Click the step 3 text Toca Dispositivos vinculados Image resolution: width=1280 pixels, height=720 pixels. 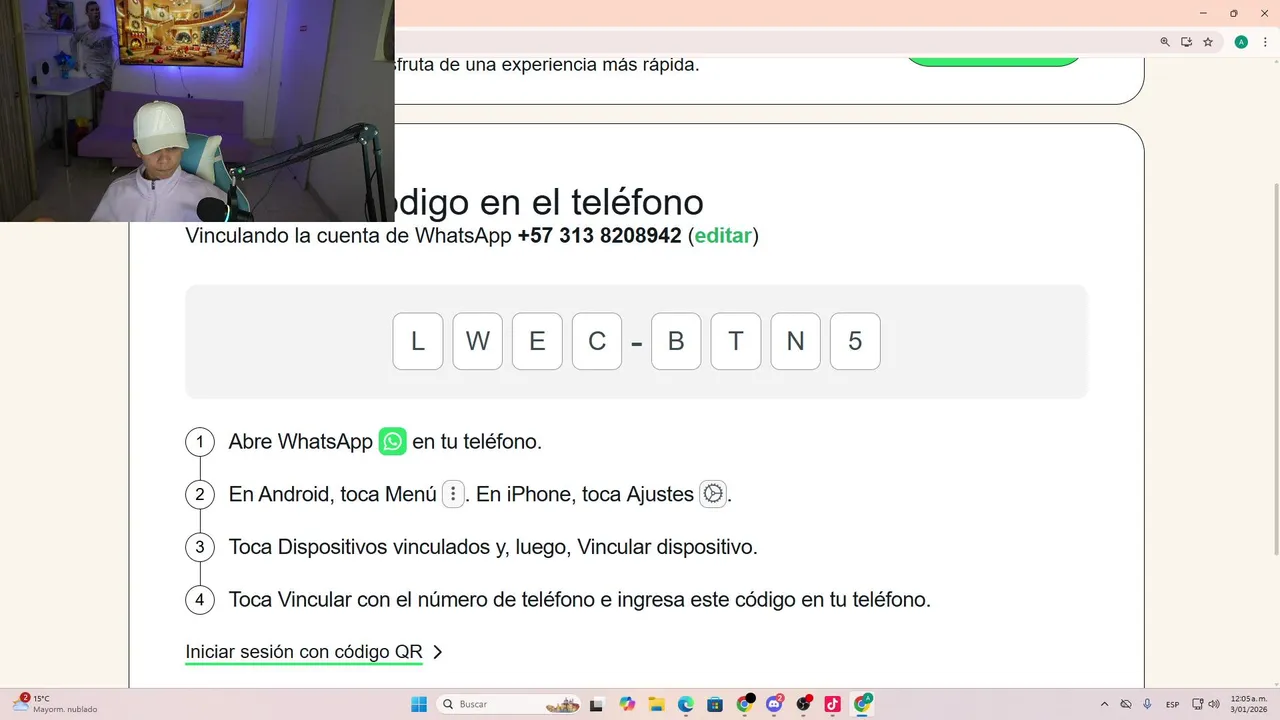[x=493, y=547]
